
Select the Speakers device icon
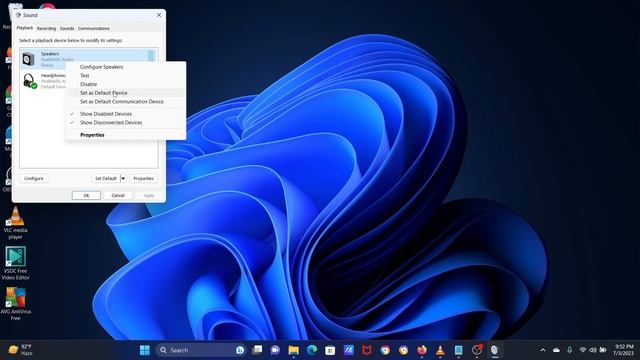click(x=29, y=59)
